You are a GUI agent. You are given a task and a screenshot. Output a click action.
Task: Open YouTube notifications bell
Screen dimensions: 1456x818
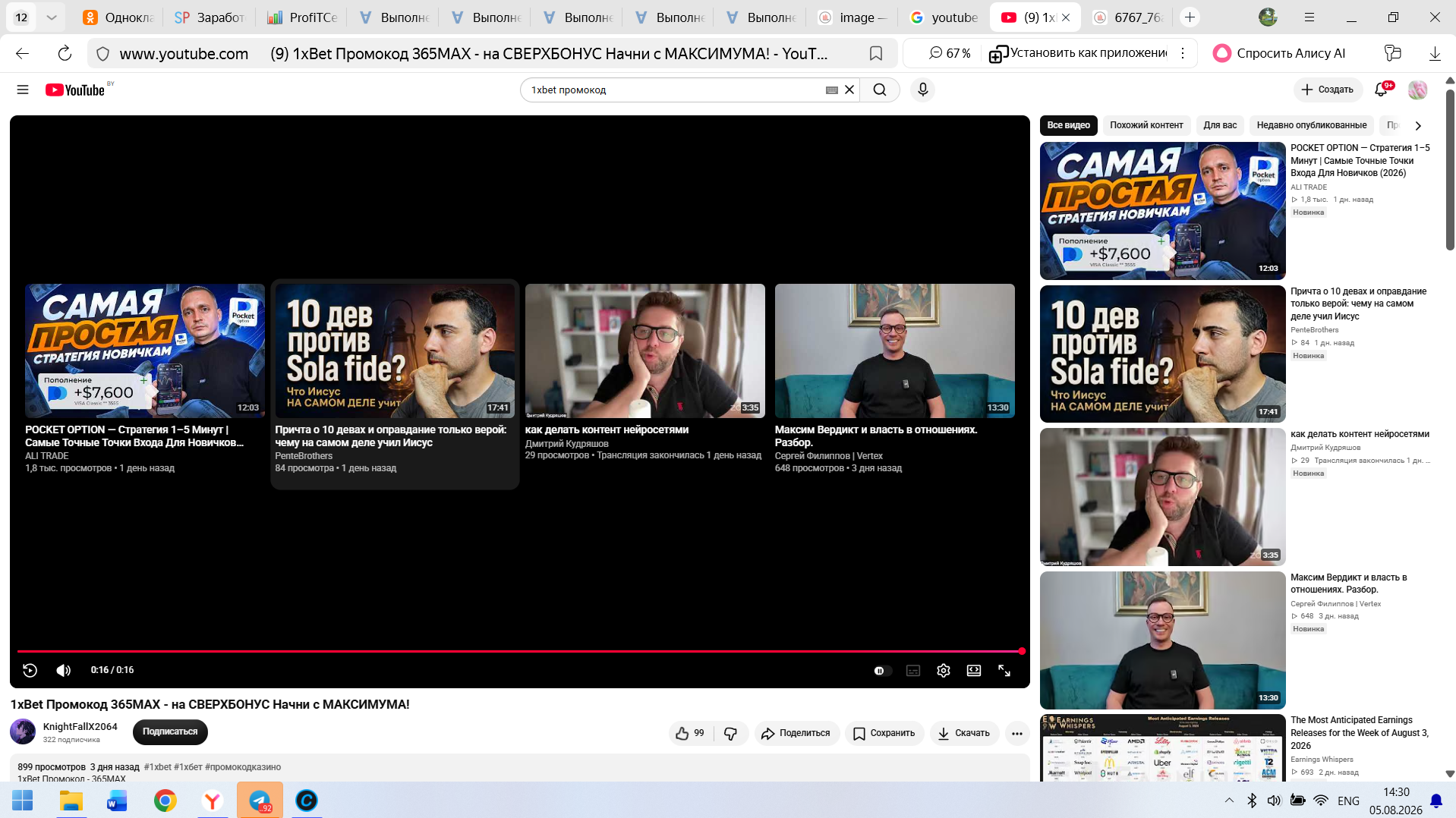(x=1382, y=90)
